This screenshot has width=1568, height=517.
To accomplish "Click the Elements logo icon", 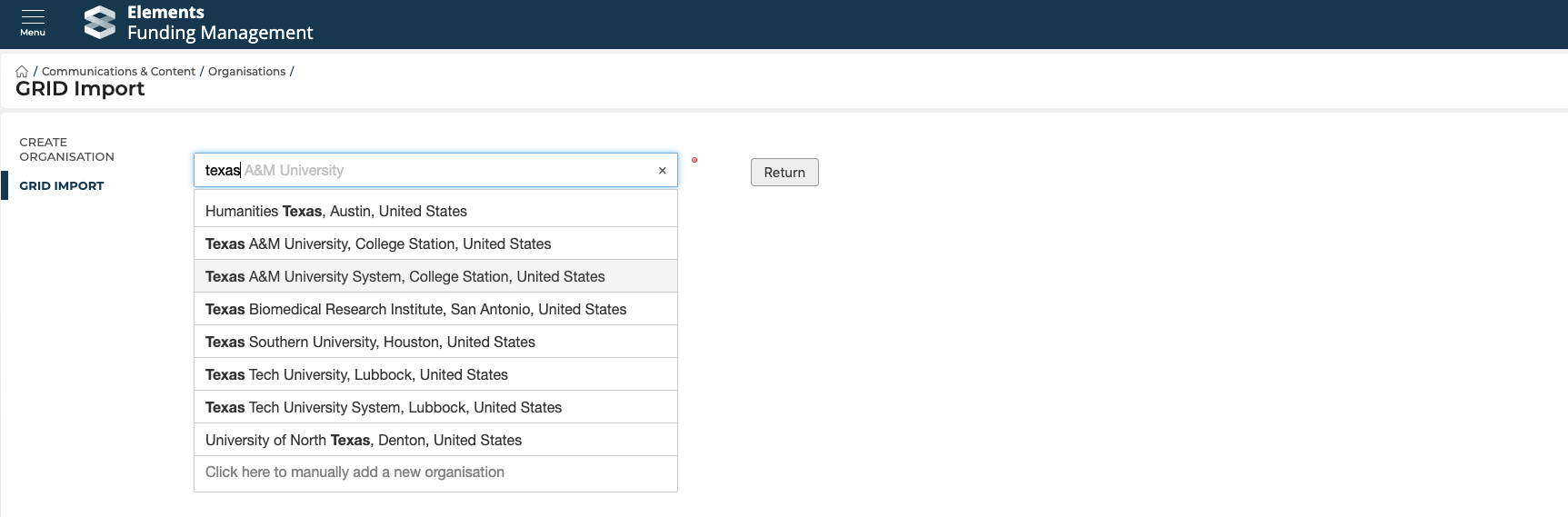I will (100, 23).
